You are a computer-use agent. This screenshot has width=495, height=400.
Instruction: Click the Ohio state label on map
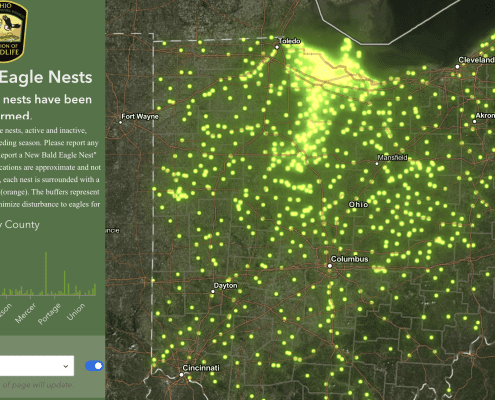[358, 204]
